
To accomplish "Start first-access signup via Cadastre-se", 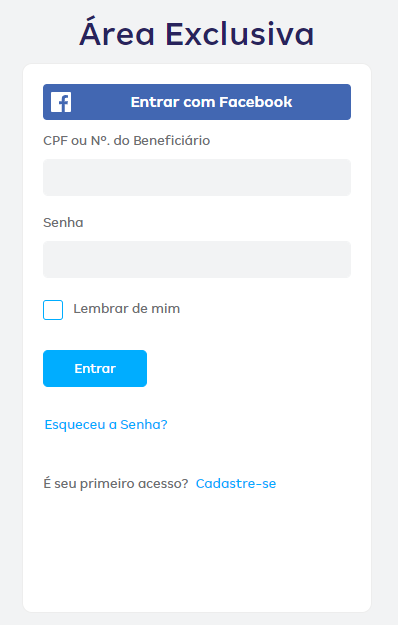I will (x=236, y=483).
